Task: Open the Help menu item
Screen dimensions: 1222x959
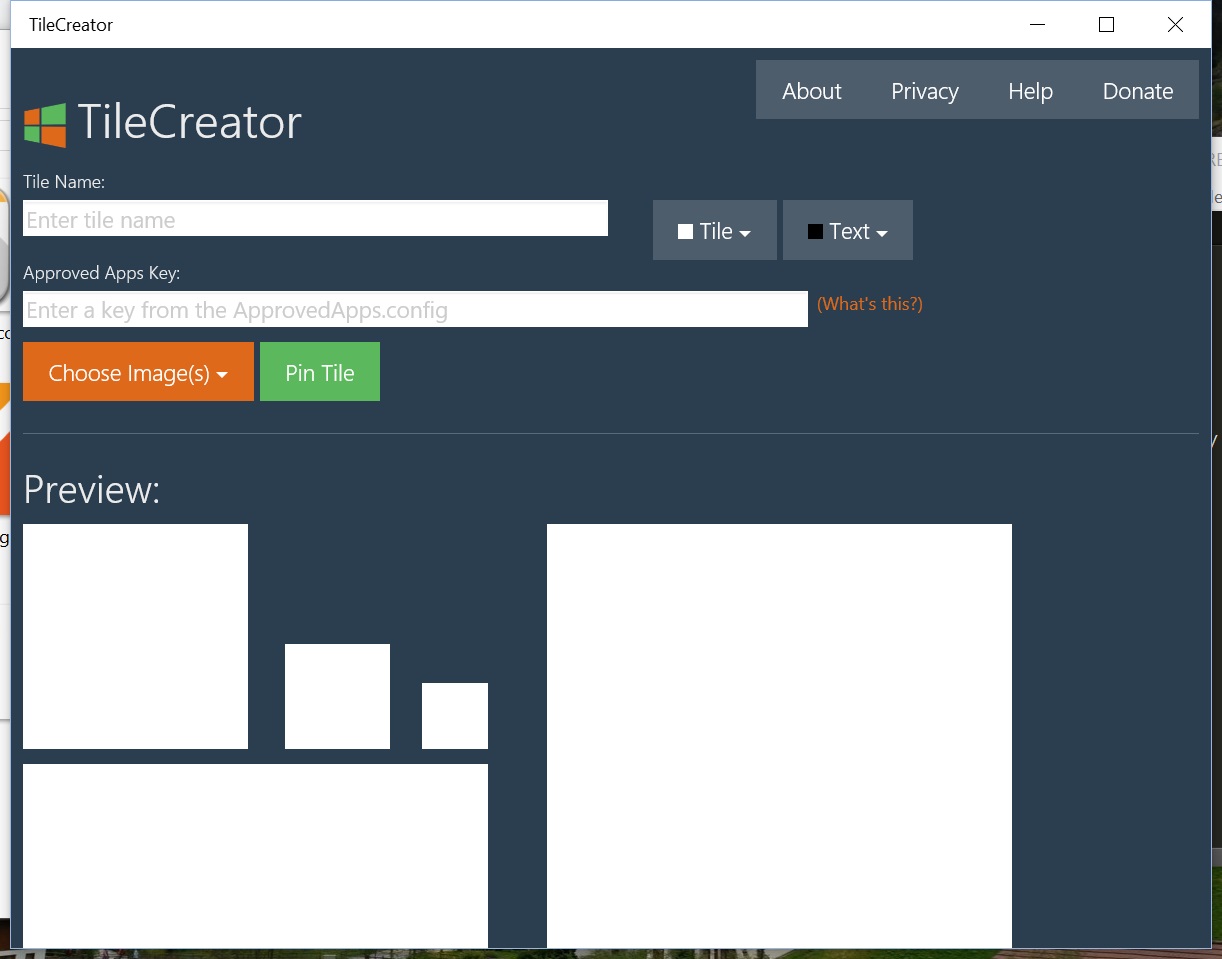Action: pyautogui.click(x=1030, y=91)
